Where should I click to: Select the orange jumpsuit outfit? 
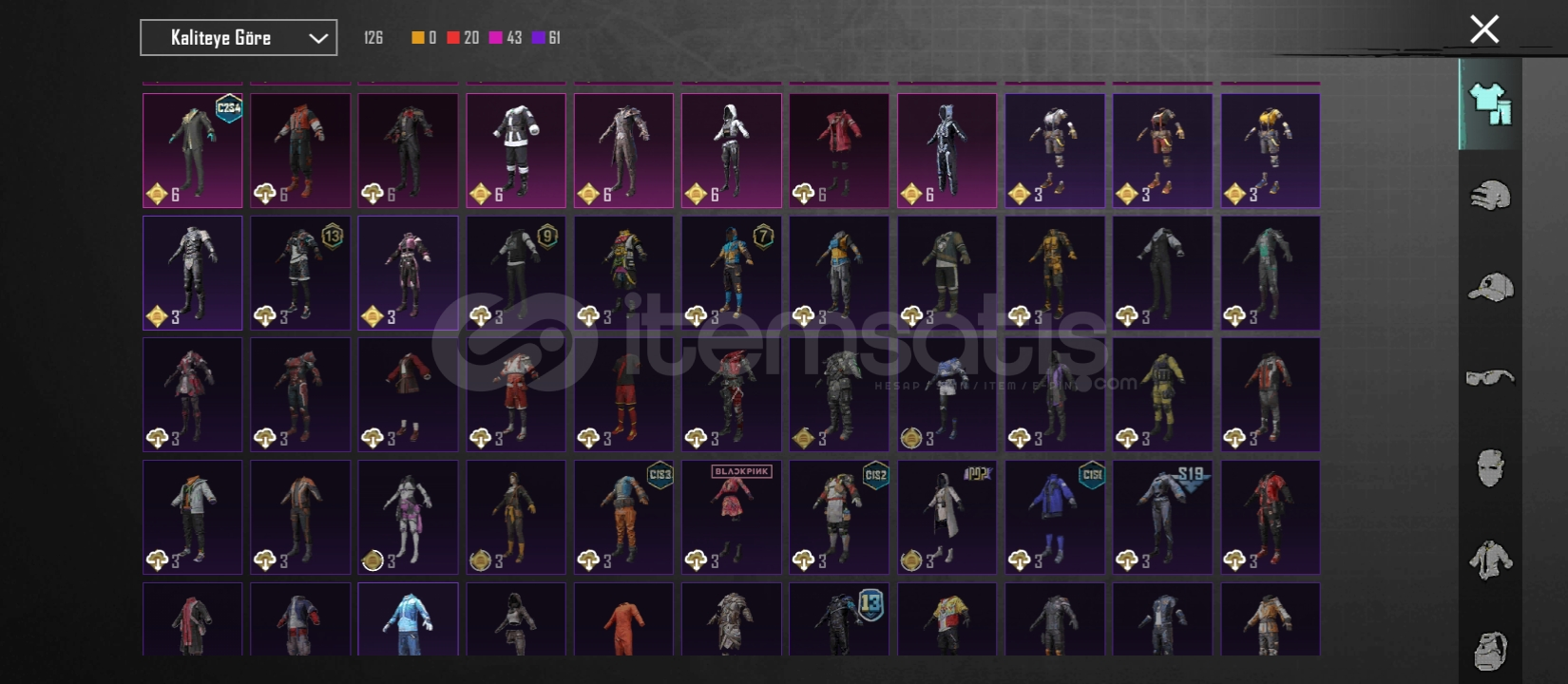coord(623,619)
